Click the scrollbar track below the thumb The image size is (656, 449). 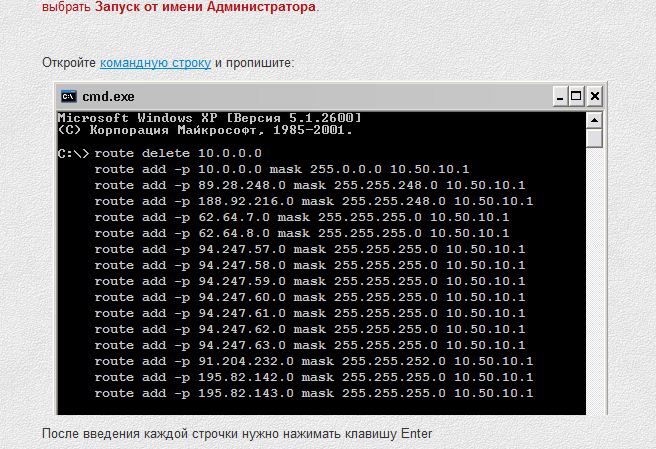pyautogui.click(x=594, y=280)
